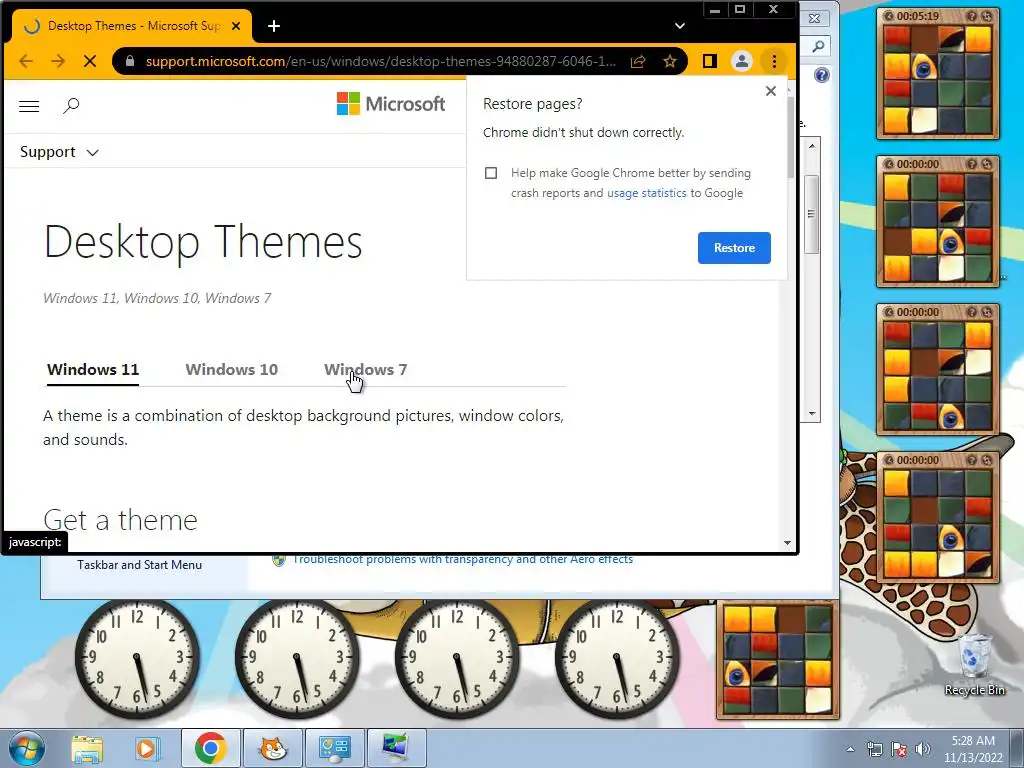Share this page from the address bar

point(638,61)
